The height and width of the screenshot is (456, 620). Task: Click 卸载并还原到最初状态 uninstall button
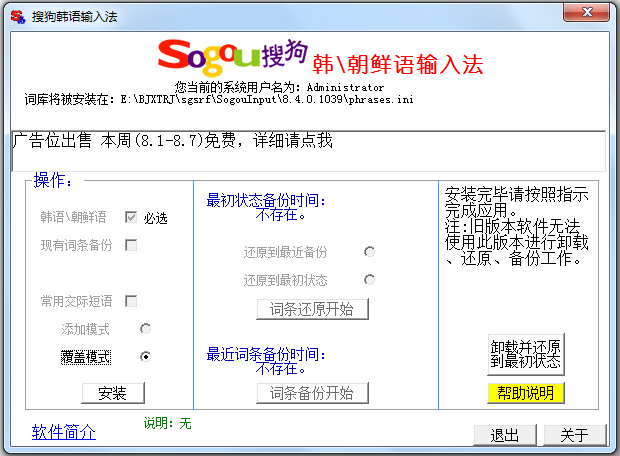tap(526, 353)
